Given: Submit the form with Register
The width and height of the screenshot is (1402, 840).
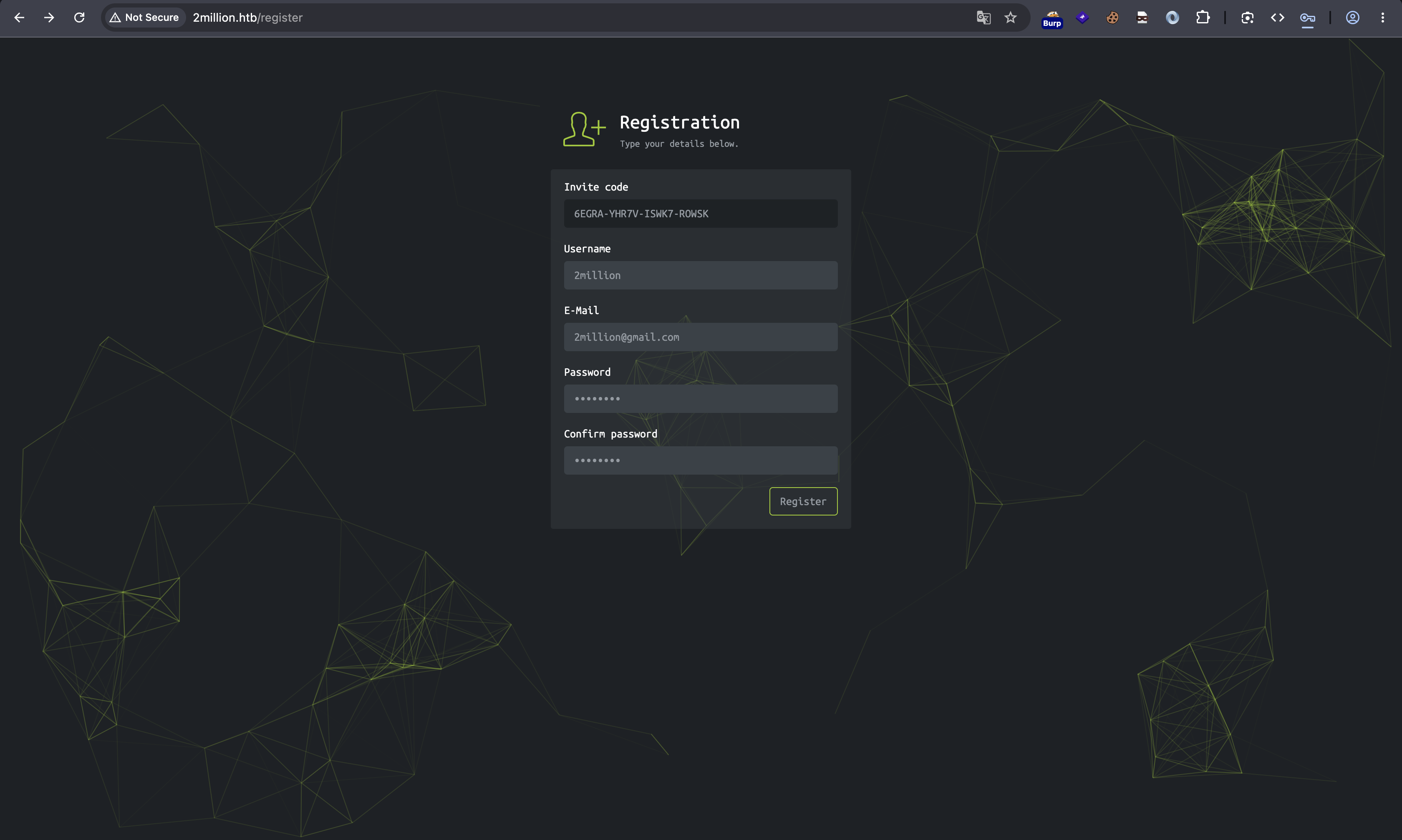Looking at the screenshot, I should tap(803, 501).
